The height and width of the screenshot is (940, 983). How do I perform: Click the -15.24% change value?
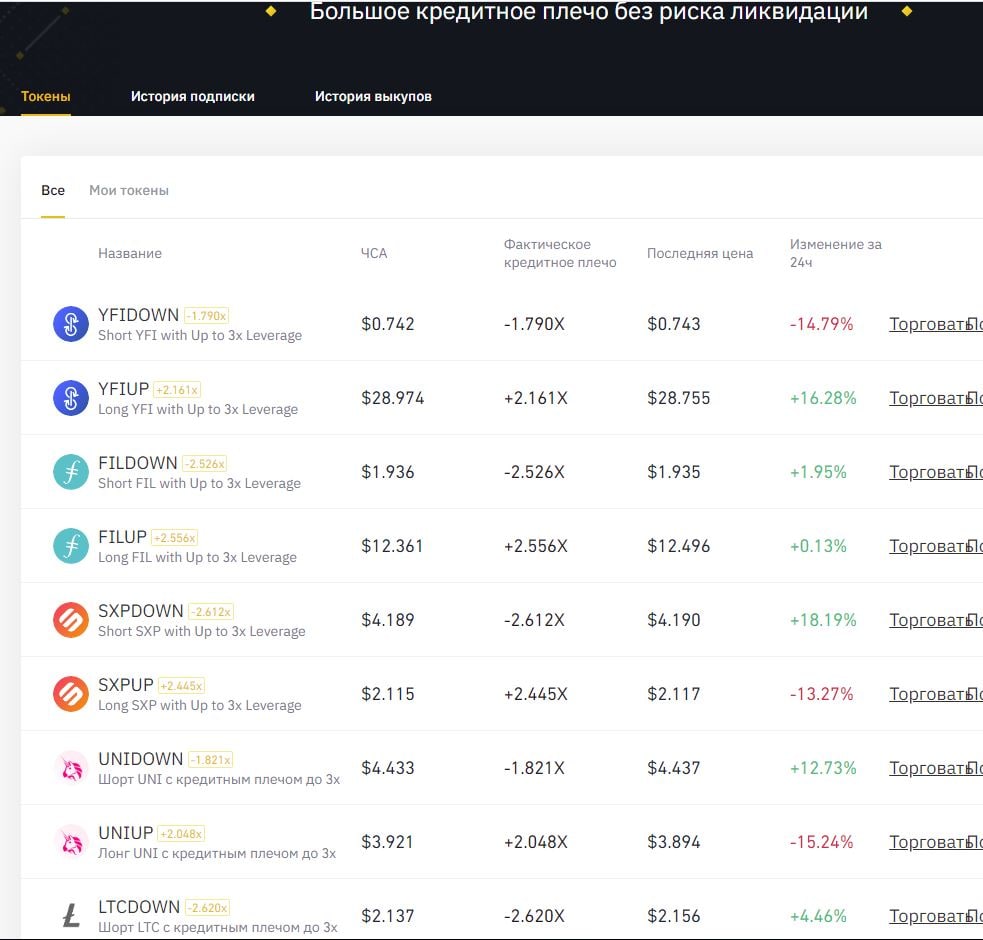(x=821, y=842)
